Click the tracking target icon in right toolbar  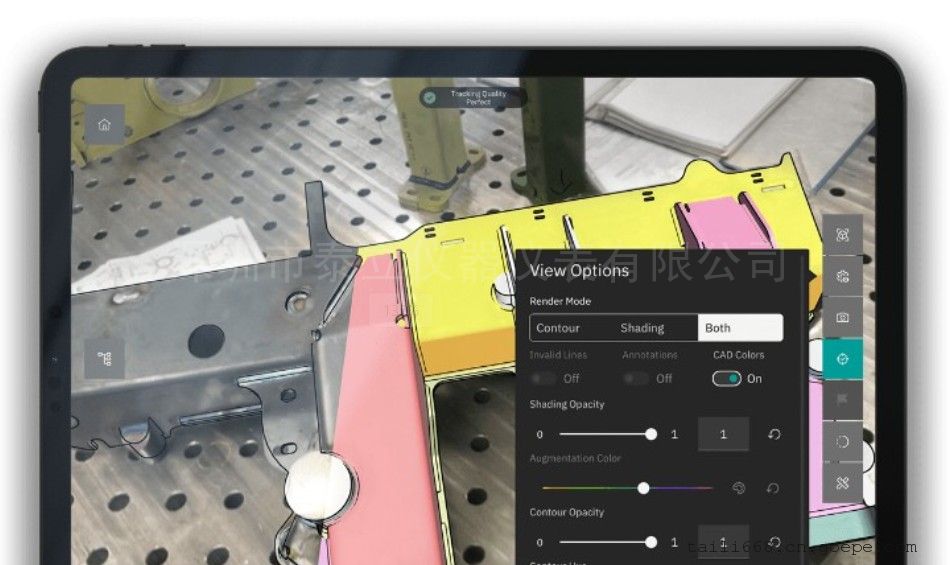pos(842,234)
